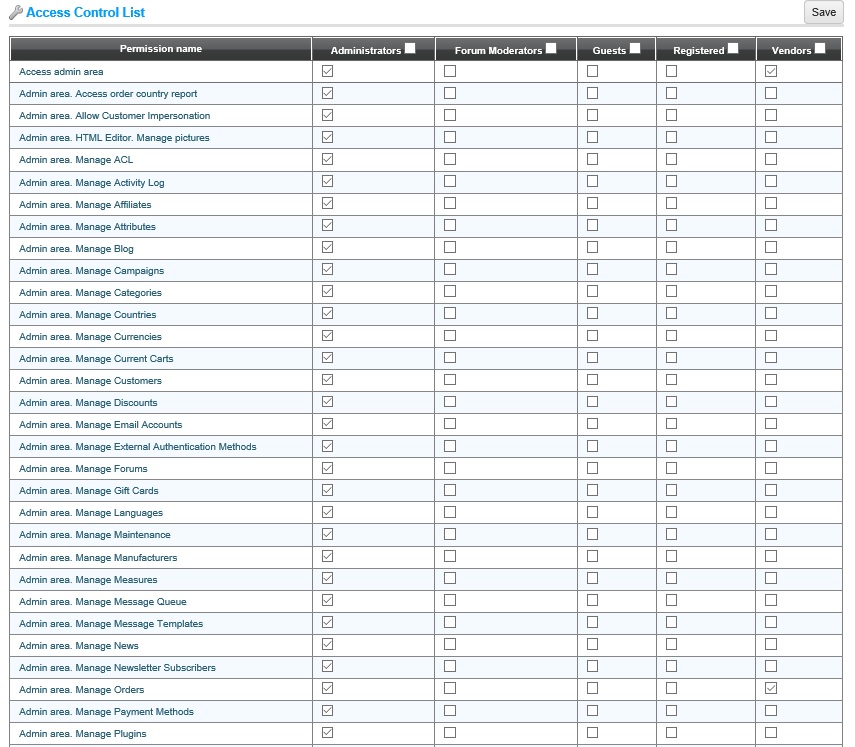855x747 pixels.
Task: Click the 'Admin area. Manage Gift Cards' label
Action: coord(88,491)
